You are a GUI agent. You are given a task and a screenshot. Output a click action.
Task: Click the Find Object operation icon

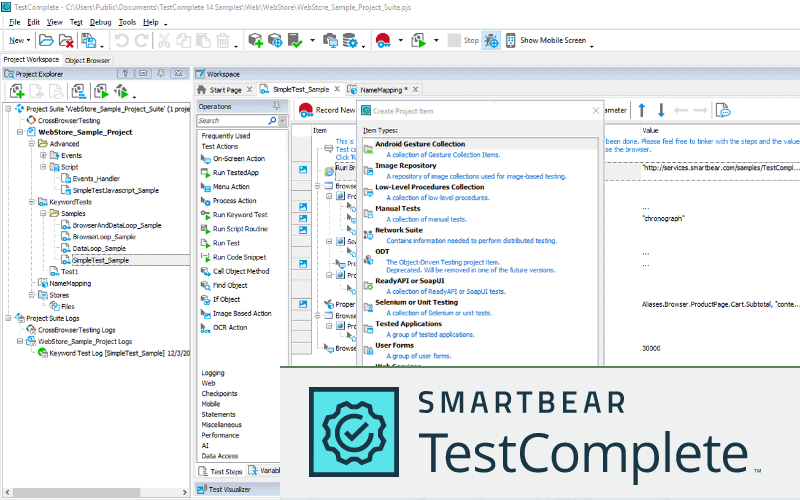(x=205, y=286)
